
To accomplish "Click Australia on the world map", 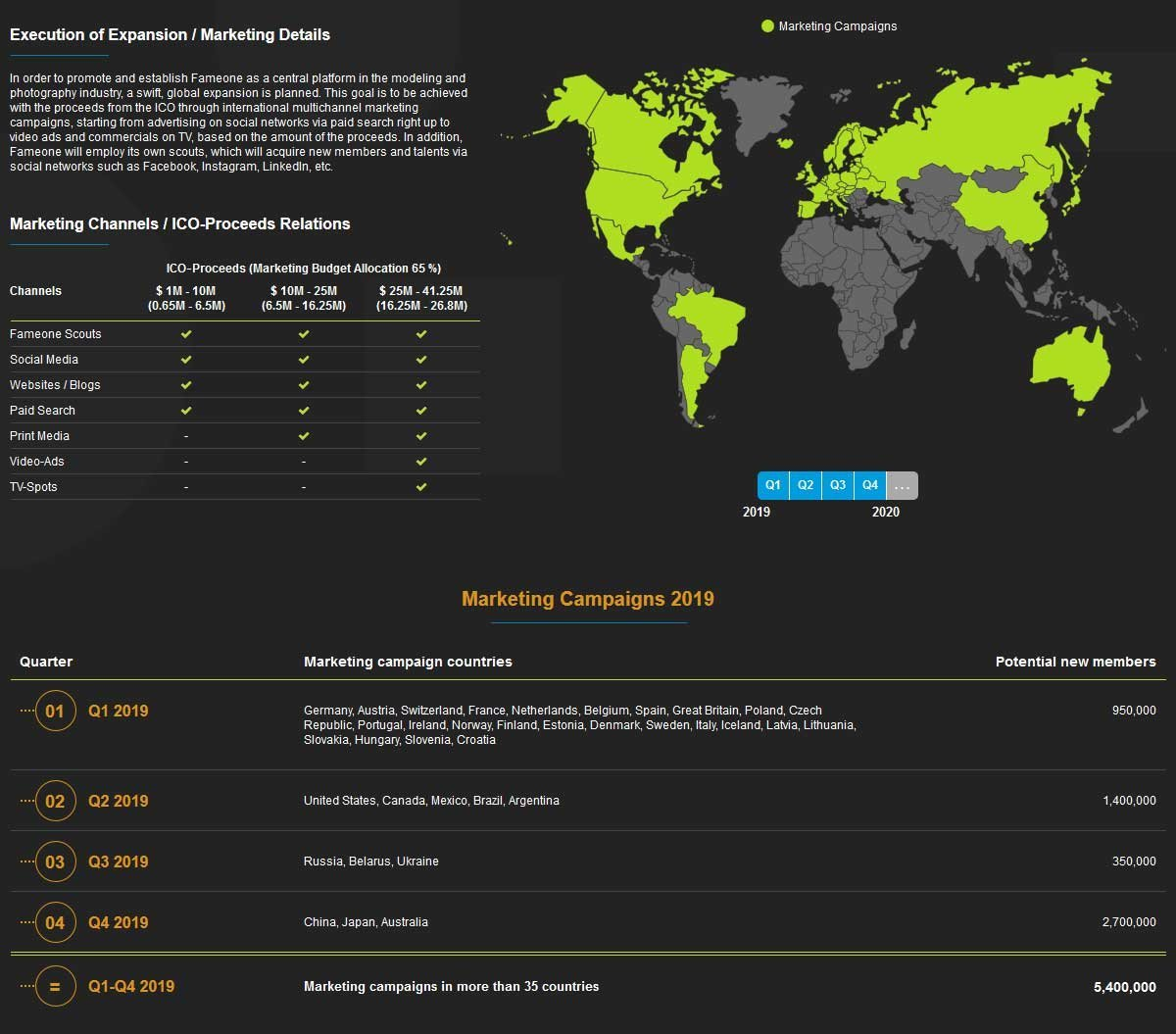I will click(1070, 363).
